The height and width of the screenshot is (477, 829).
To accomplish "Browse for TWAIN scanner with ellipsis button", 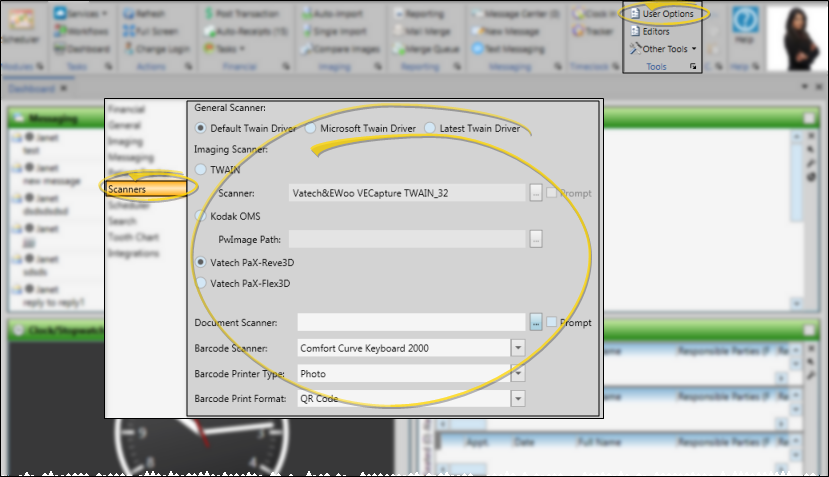I will [536, 193].
